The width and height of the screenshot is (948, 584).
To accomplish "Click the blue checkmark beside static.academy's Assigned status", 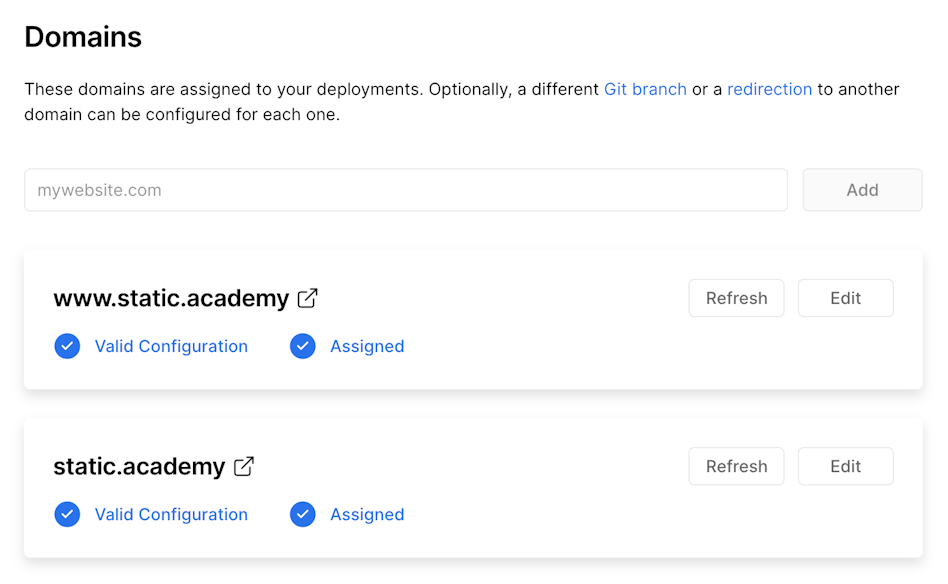I will 302,513.
